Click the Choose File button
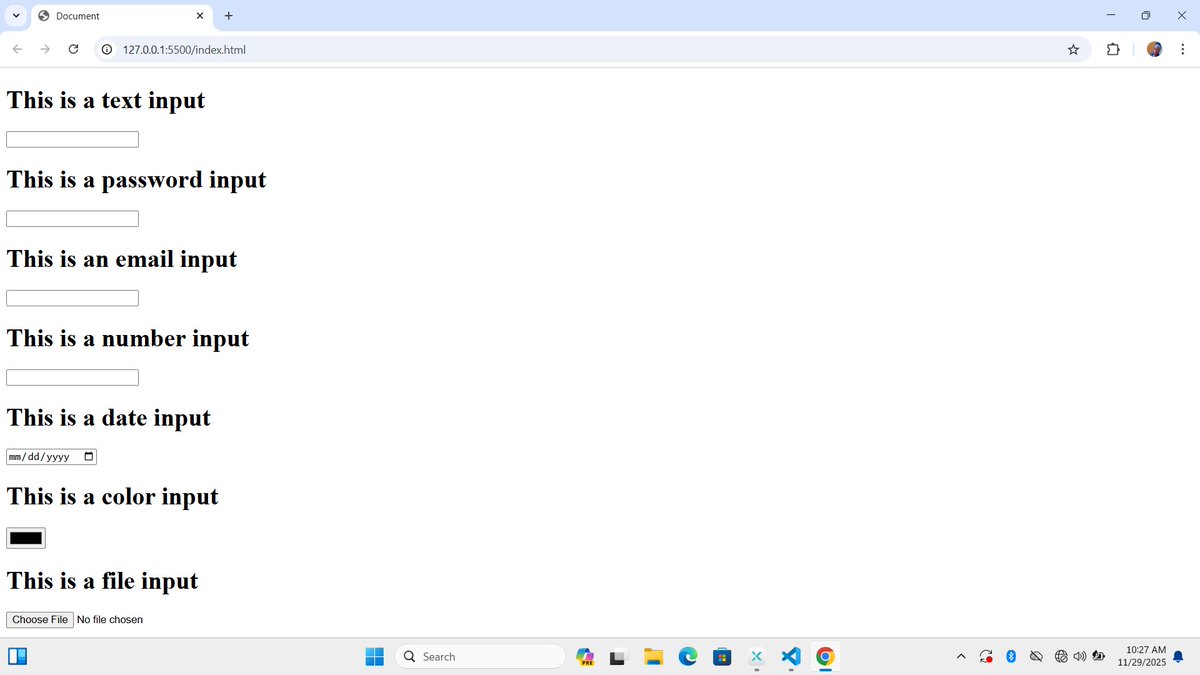This screenshot has width=1200, height=675. click(x=40, y=620)
